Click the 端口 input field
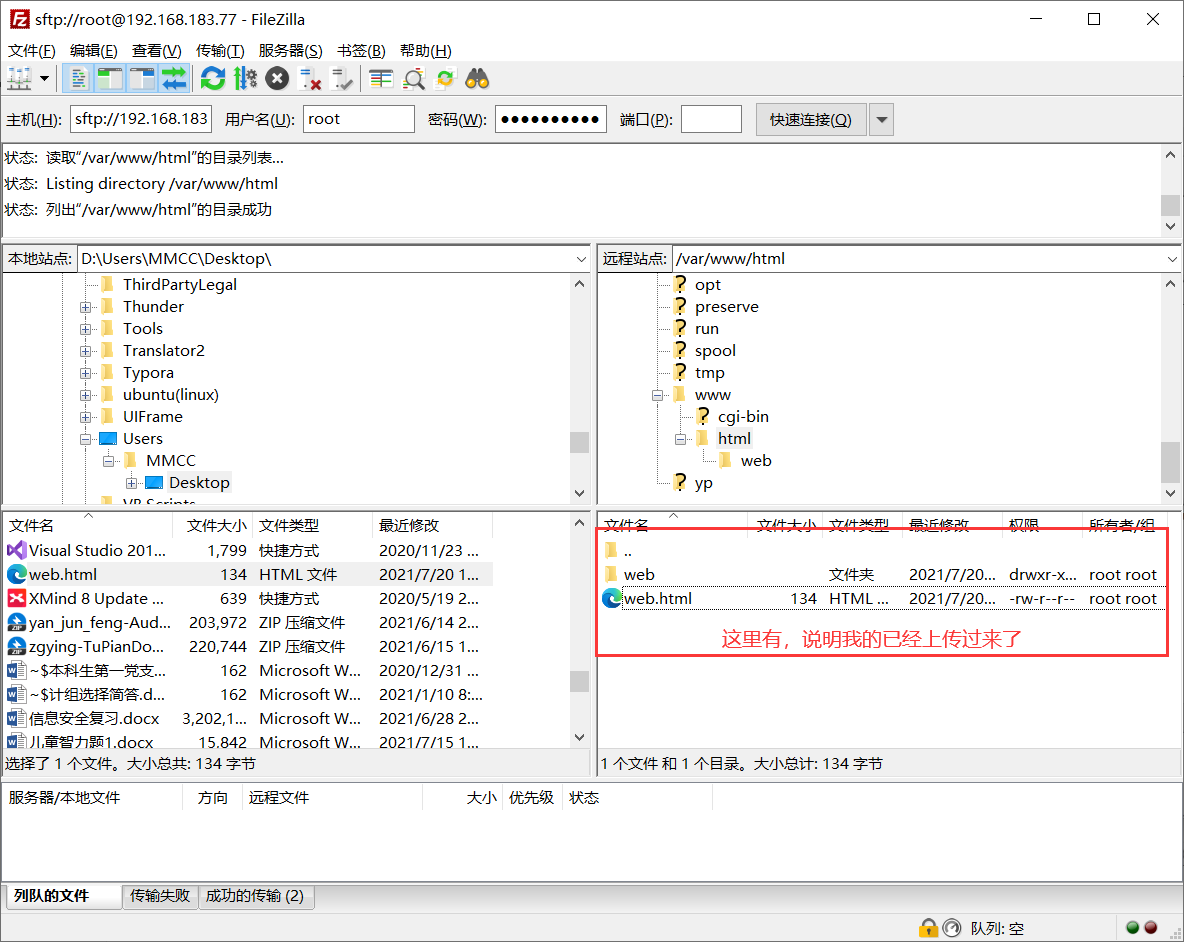Viewport: 1184px width, 942px height. click(x=710, y=118)
